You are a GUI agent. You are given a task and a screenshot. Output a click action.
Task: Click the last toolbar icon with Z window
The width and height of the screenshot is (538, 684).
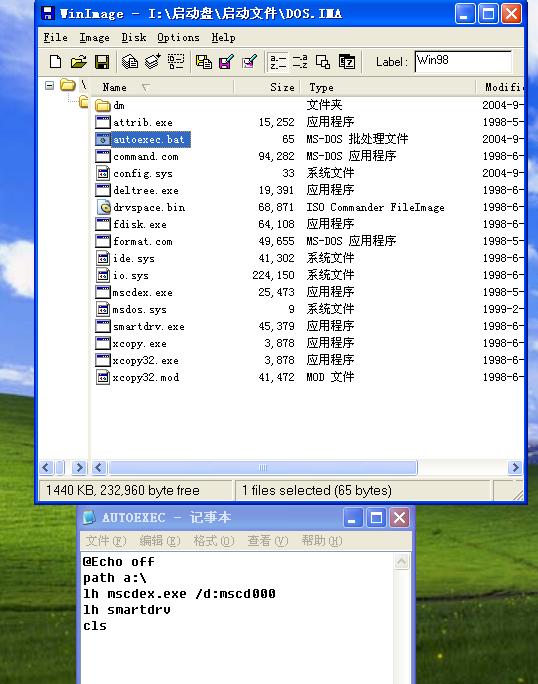pyautogui.click(x=347, y=62)
